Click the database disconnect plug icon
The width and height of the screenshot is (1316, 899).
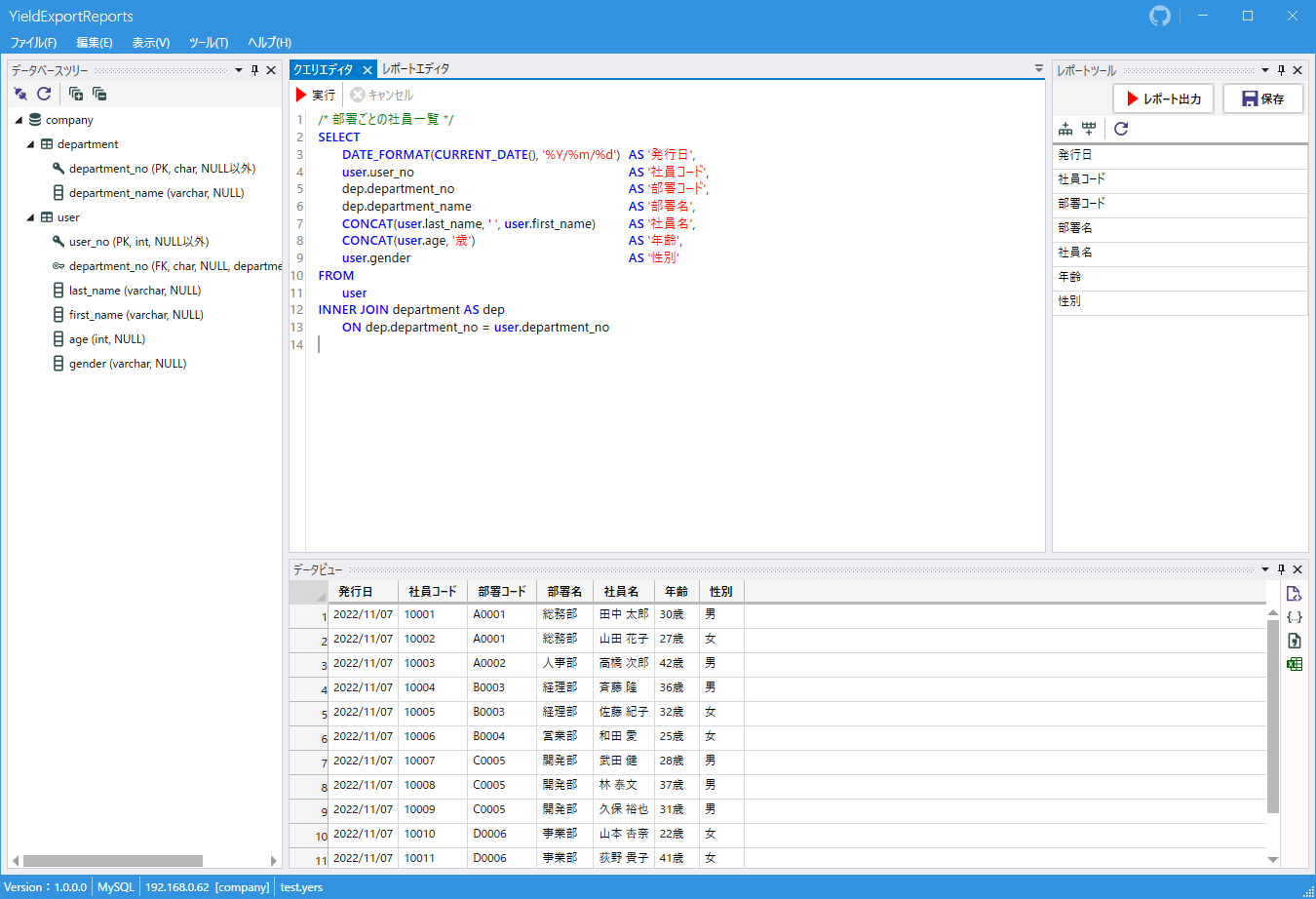click(20, 94)
